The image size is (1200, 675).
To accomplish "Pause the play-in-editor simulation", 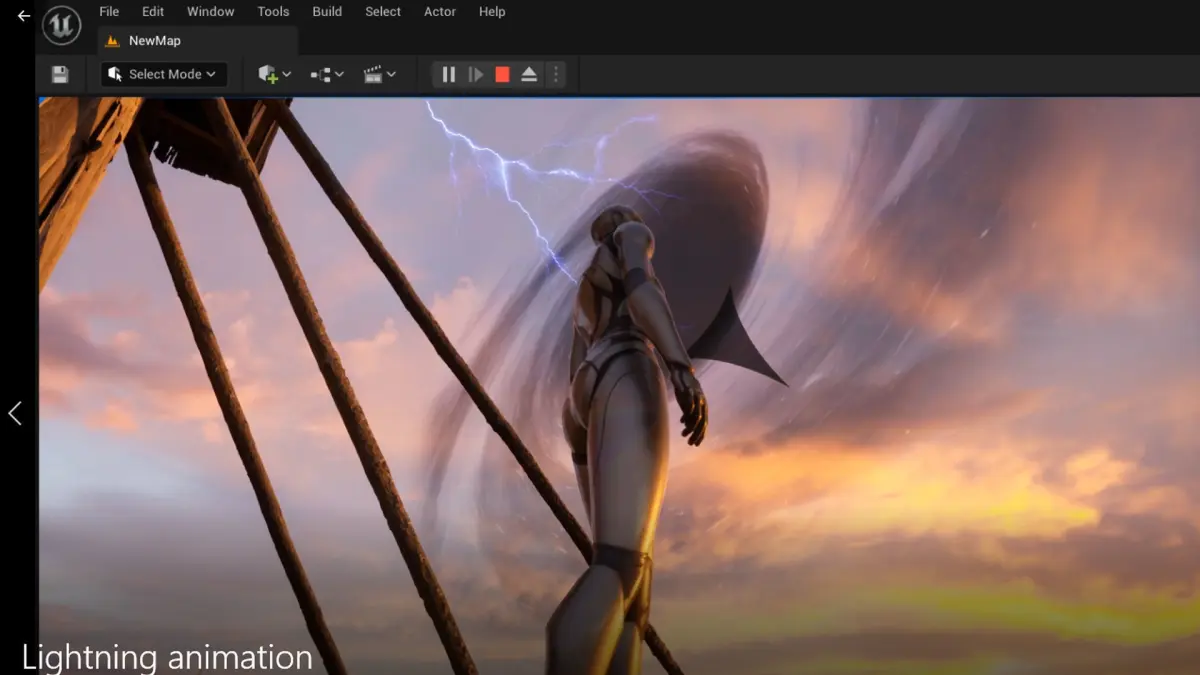I will point(449,74).
